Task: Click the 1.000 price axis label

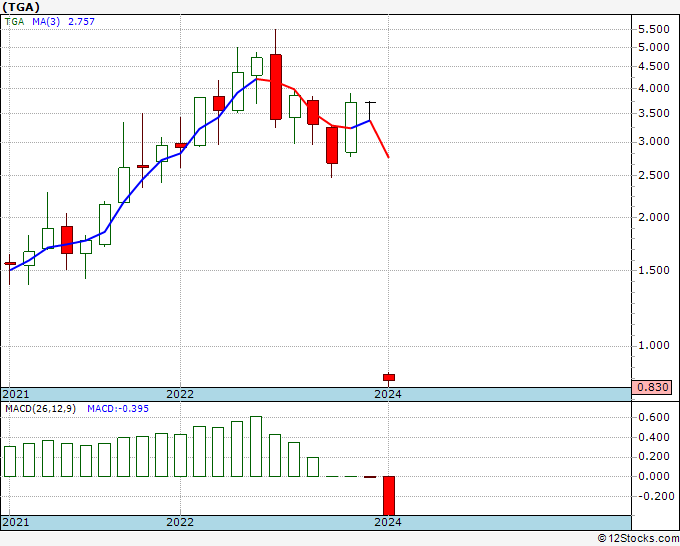Action: (654, 346)
